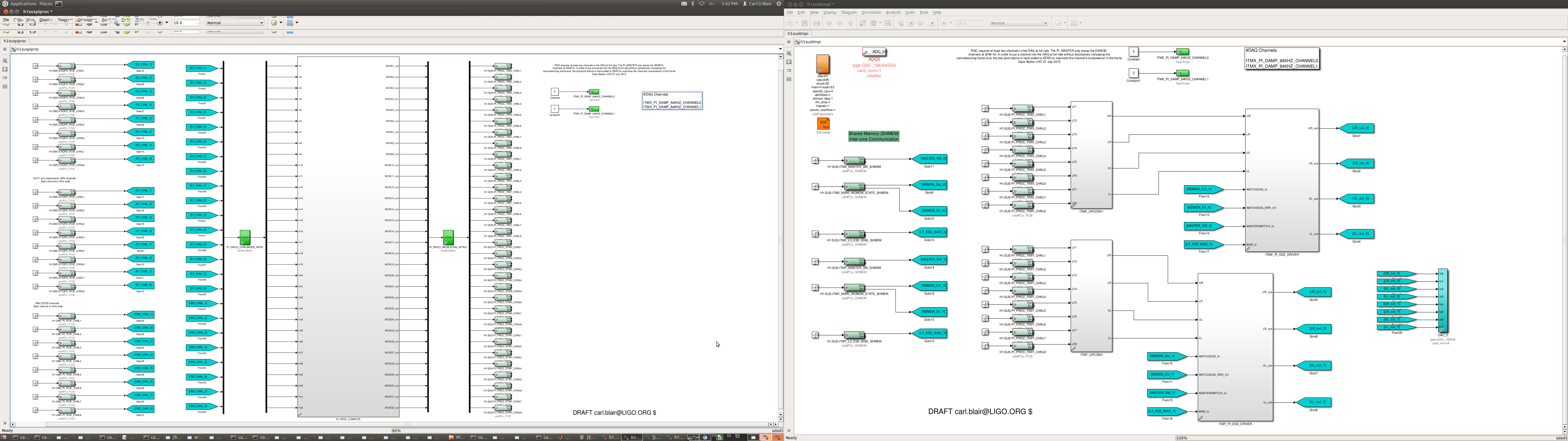Image resolution: width=1568 pixels, height=441 pixels.
Task: Click Step Back icon in h1susitmpi toolbar
Action: click(901, 23)
